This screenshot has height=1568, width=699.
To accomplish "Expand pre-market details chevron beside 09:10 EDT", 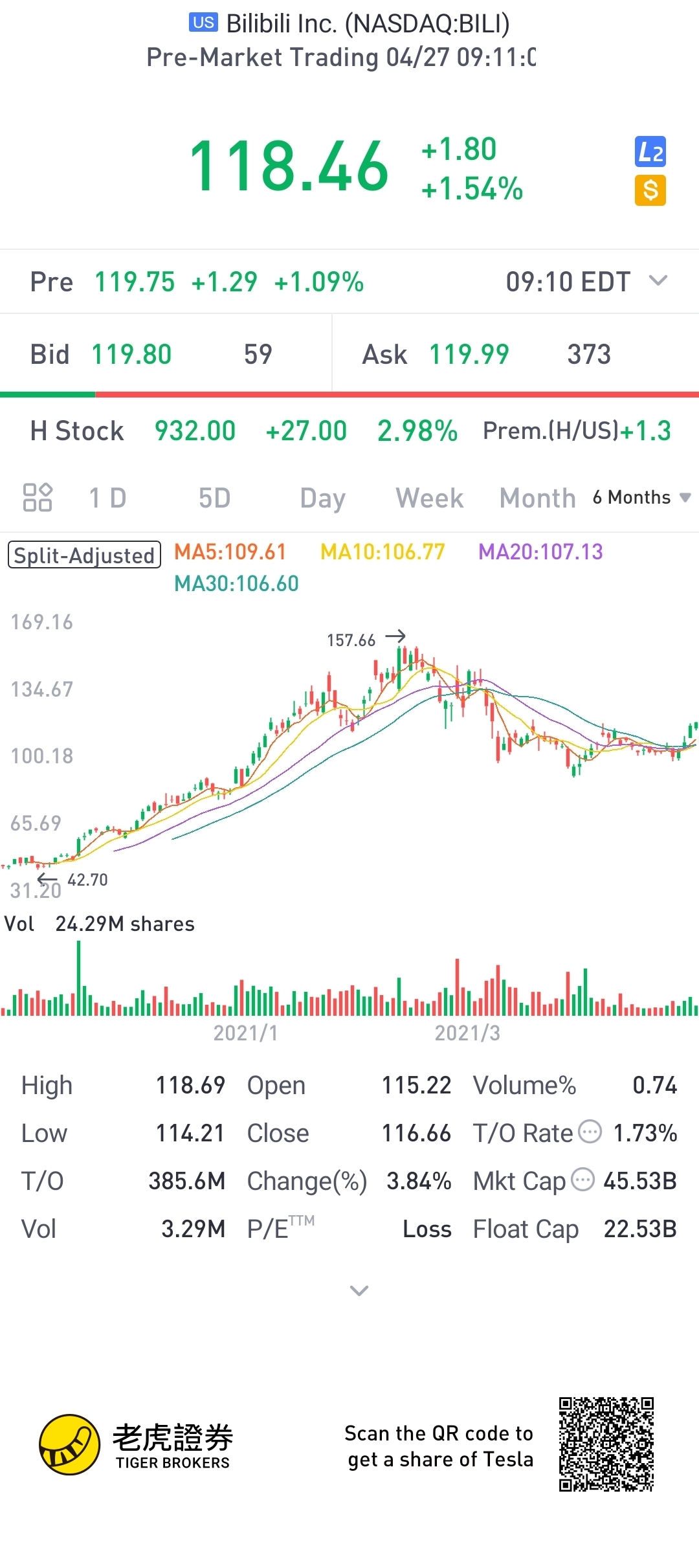I will coord(658,281).
